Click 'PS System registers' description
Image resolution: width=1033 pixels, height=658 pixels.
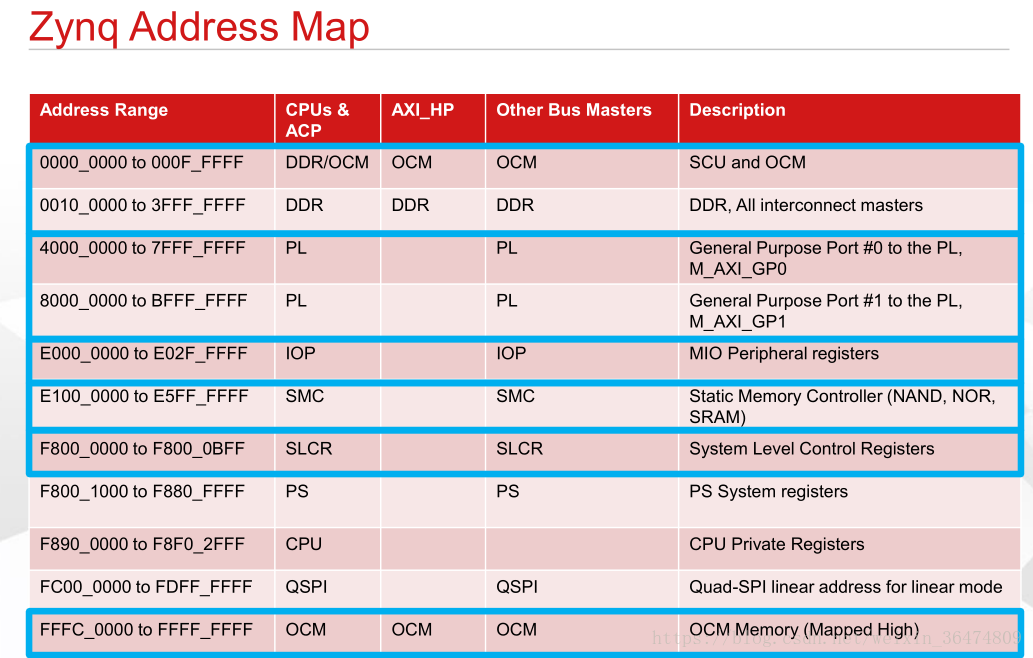(x=768, y=492)
